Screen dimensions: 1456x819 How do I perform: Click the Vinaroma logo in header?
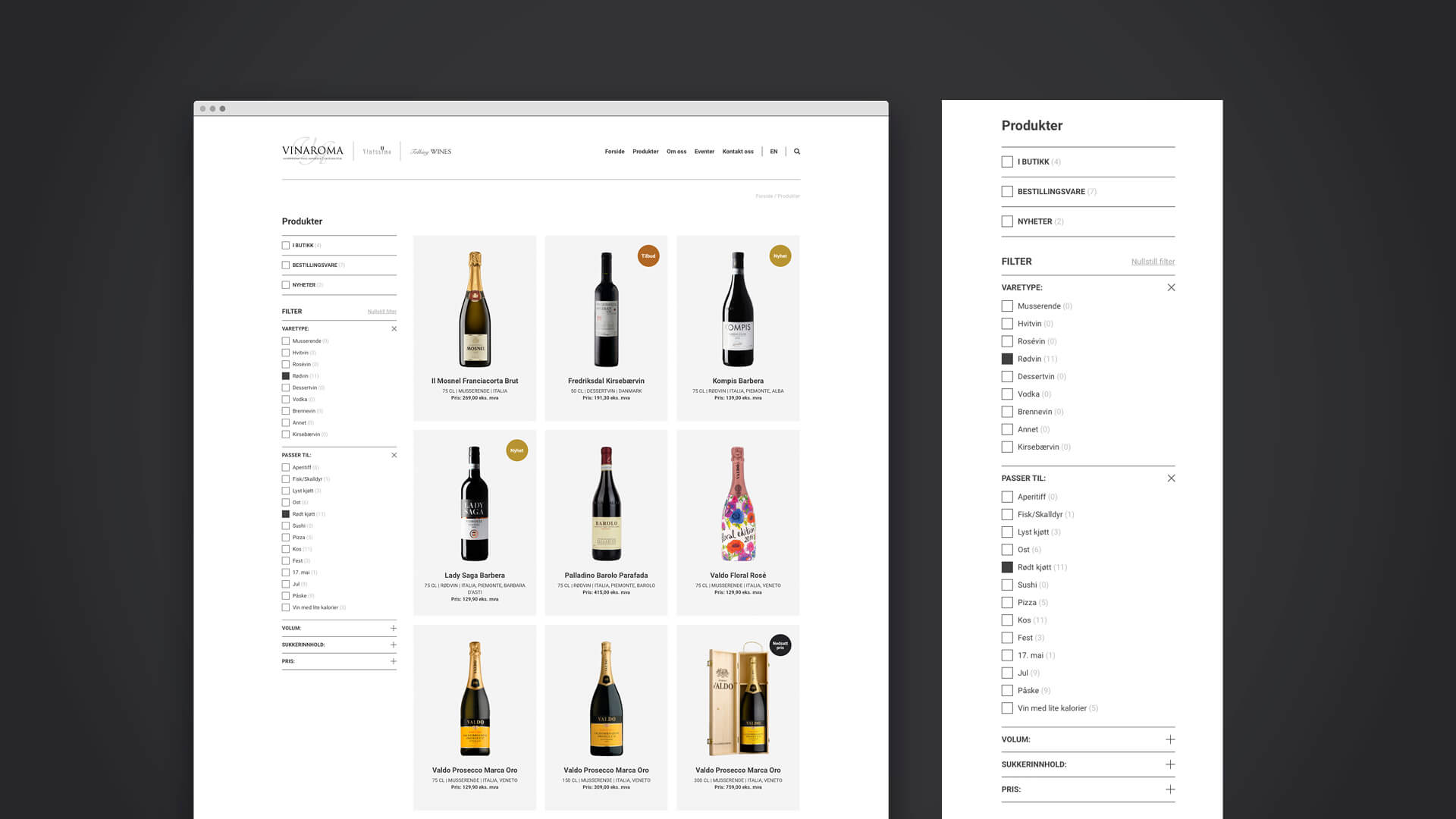coord(312,151)
